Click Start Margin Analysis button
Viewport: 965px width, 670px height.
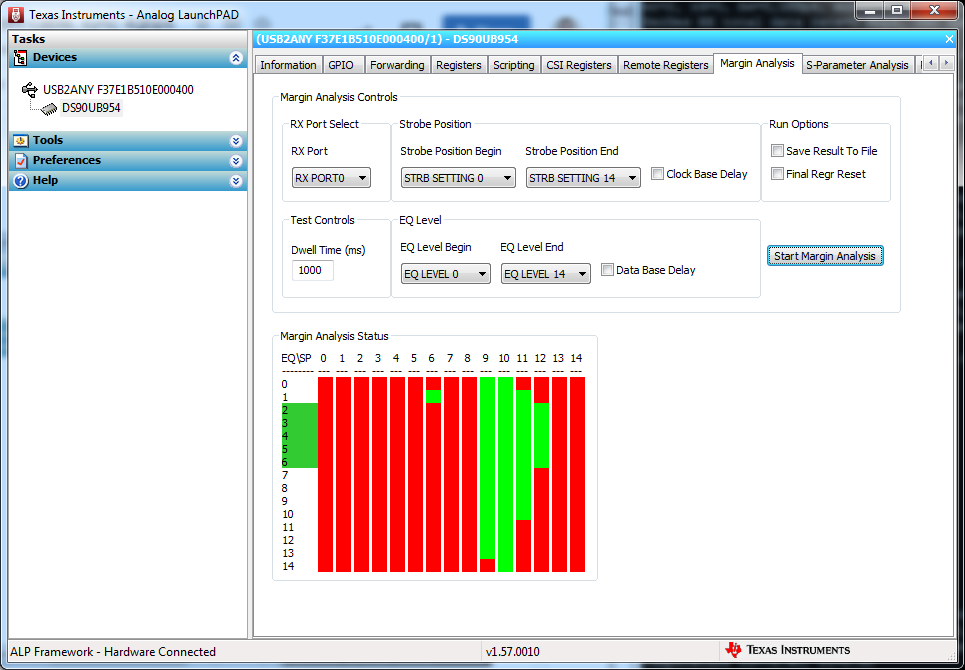point(825,255)
